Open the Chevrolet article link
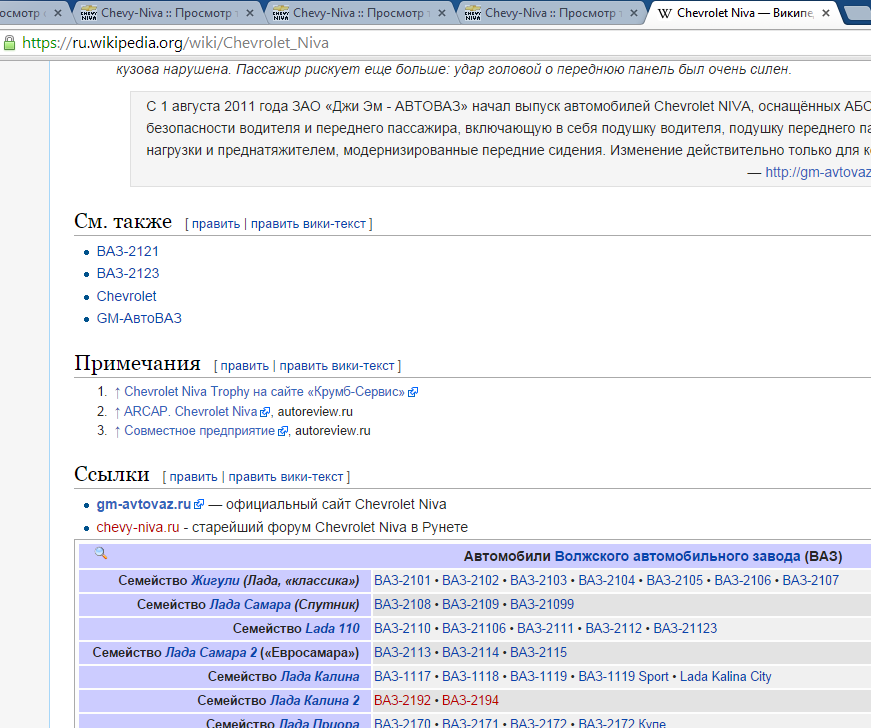 127,297
